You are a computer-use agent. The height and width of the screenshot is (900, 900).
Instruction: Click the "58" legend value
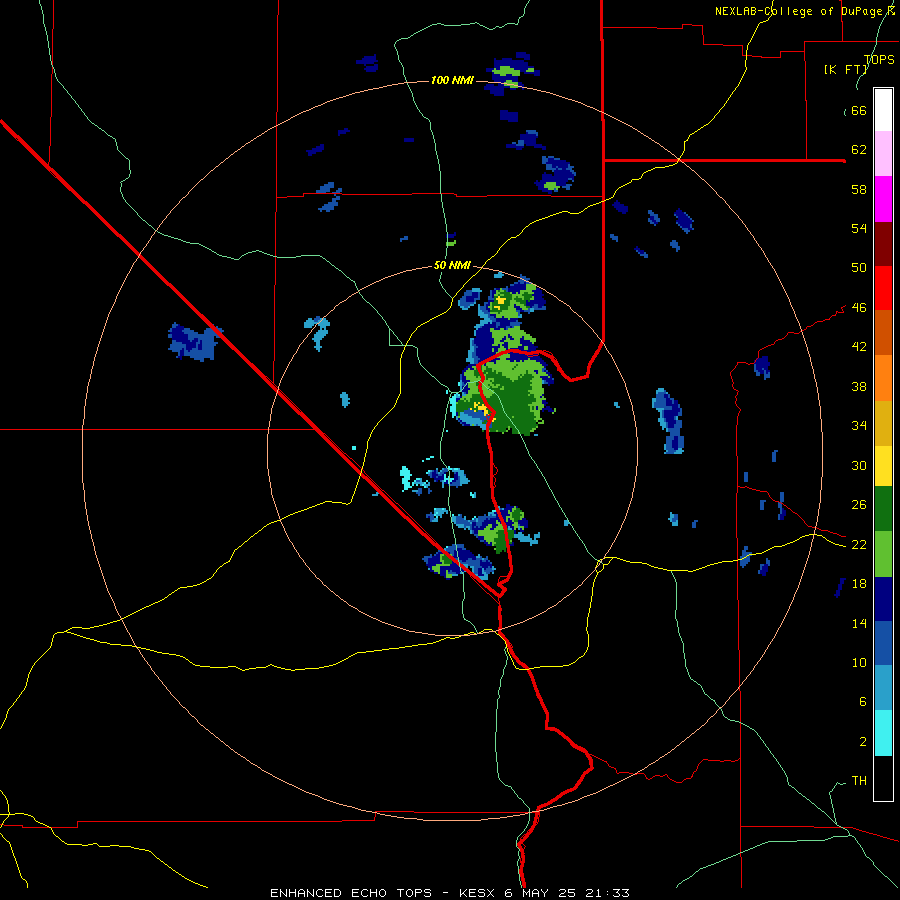pyautogui.click(x=859, y=189)
